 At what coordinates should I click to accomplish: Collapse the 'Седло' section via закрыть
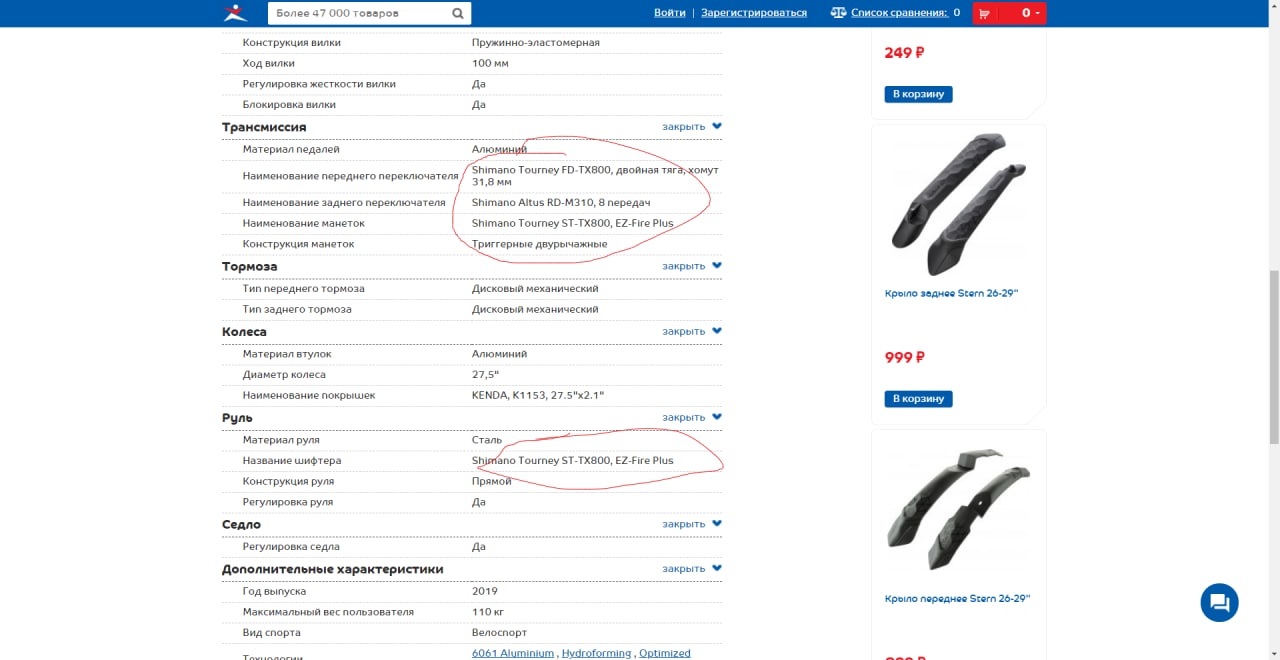click(x=691, y=524)
